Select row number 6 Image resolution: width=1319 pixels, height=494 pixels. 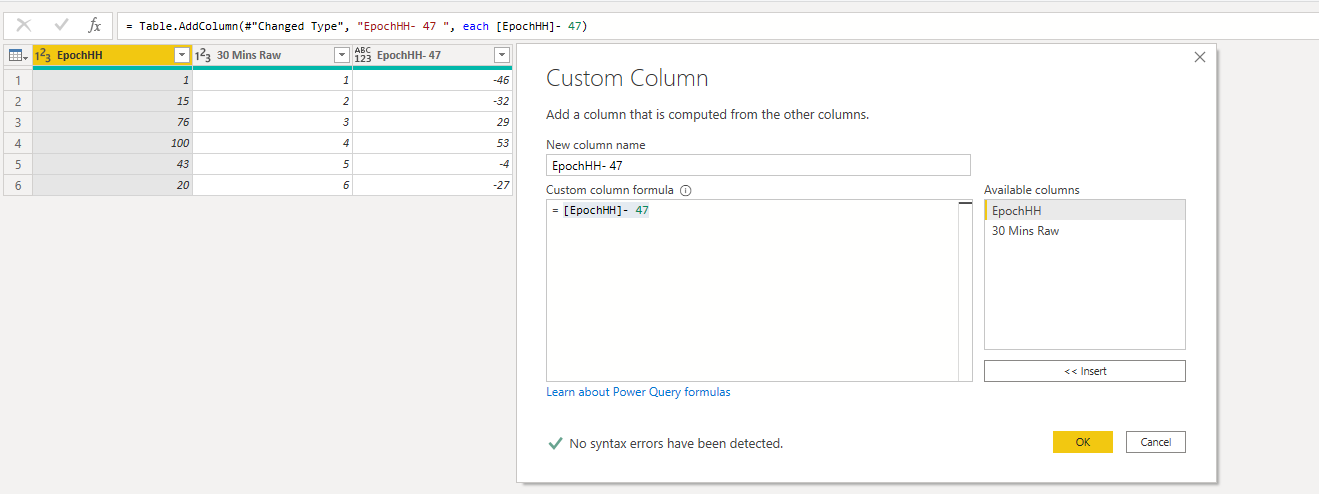[x=18, y=184]
